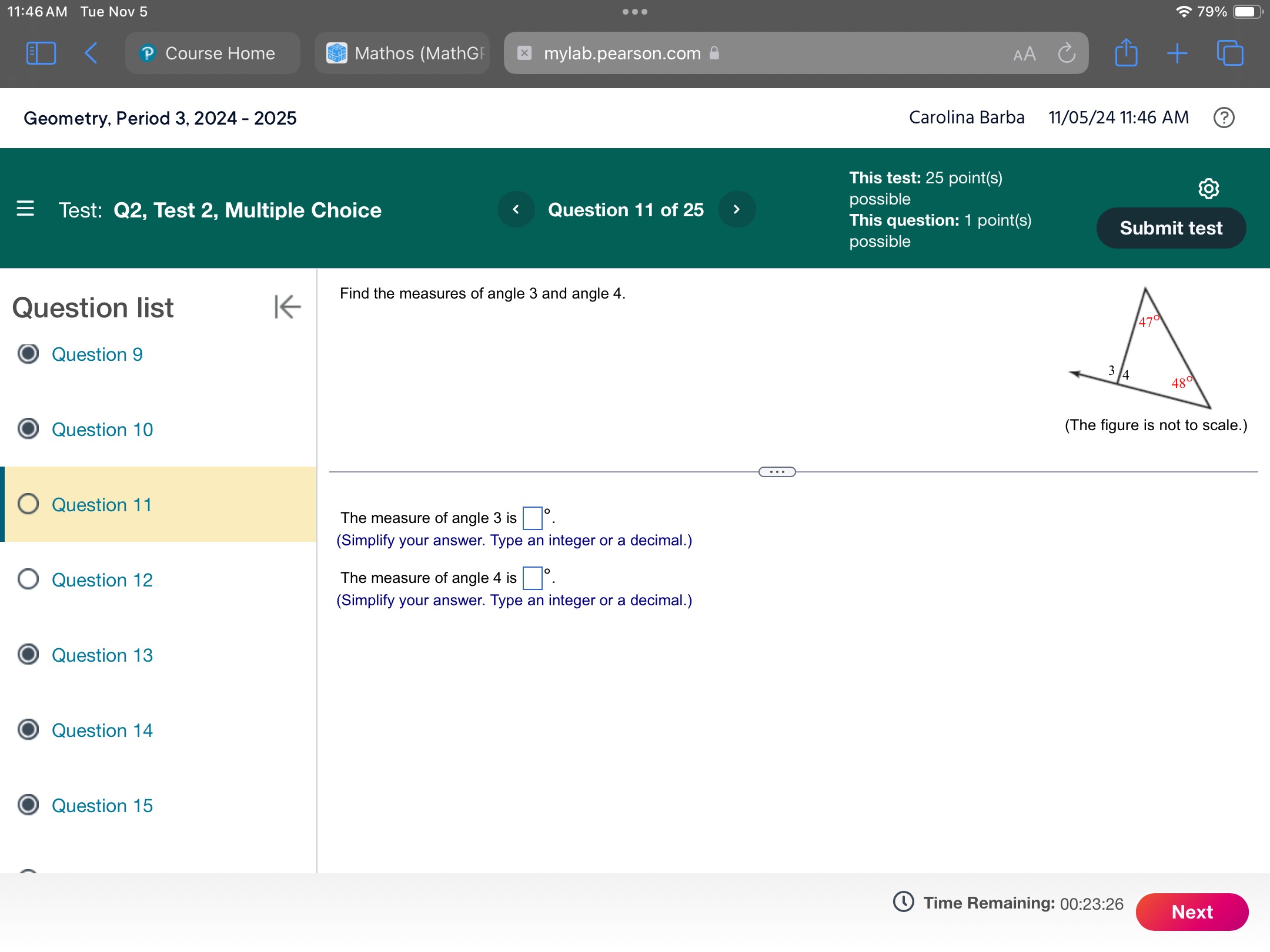Open the settings gear icon
Image resolution: width=1270 pixels, height=952 pixels.
coord(1208,189)
